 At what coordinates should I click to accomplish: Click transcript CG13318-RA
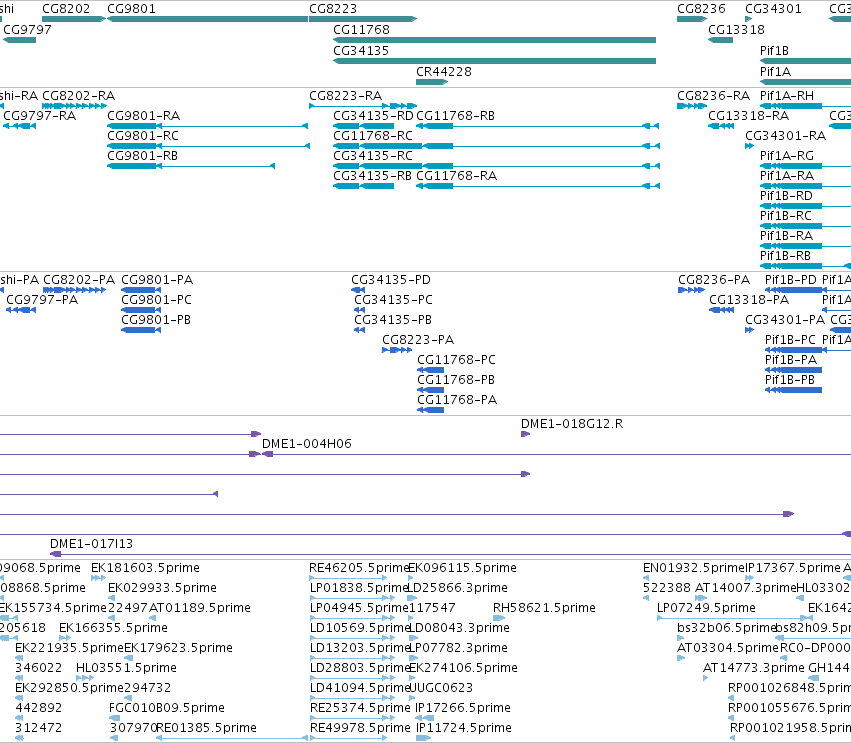721,126
